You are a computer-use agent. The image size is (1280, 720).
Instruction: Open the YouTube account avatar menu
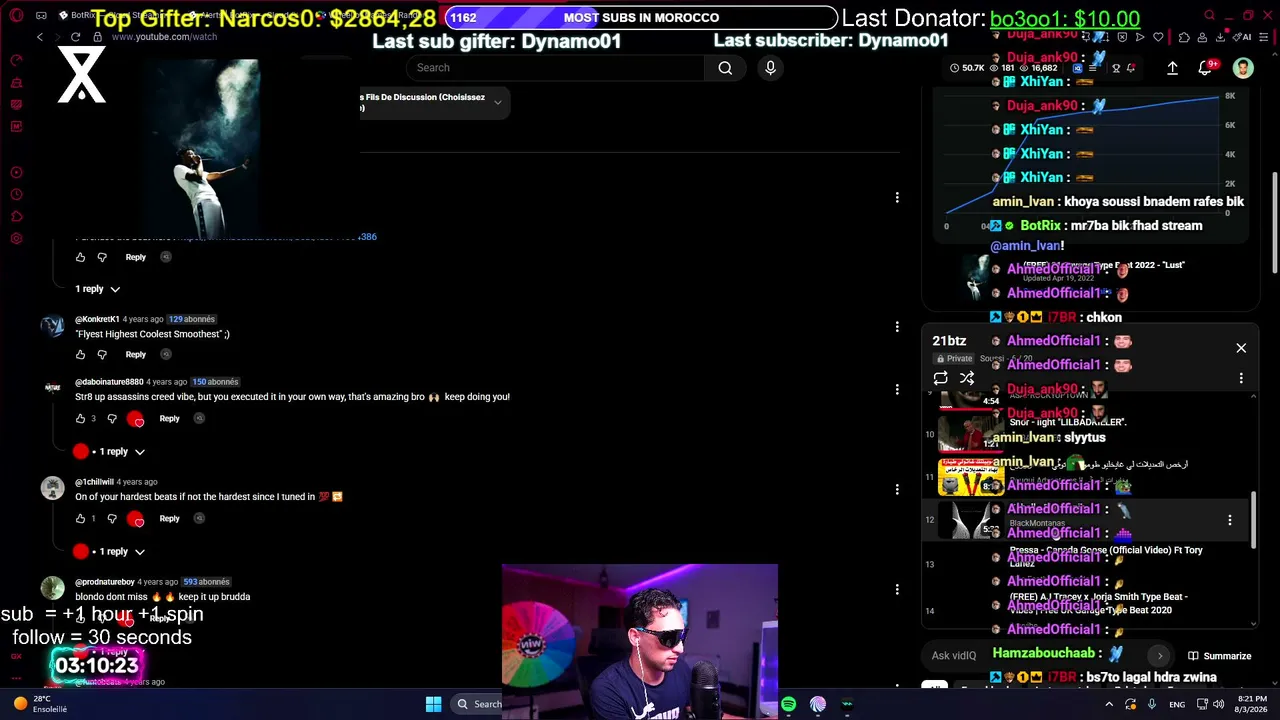1243,68
